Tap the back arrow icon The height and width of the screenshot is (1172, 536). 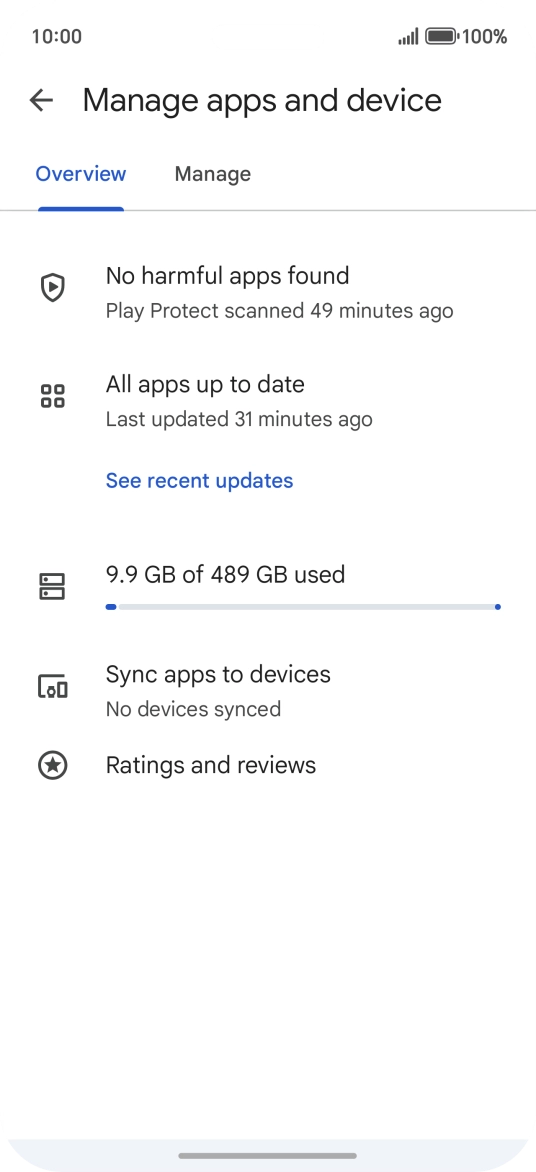[41, 100]
